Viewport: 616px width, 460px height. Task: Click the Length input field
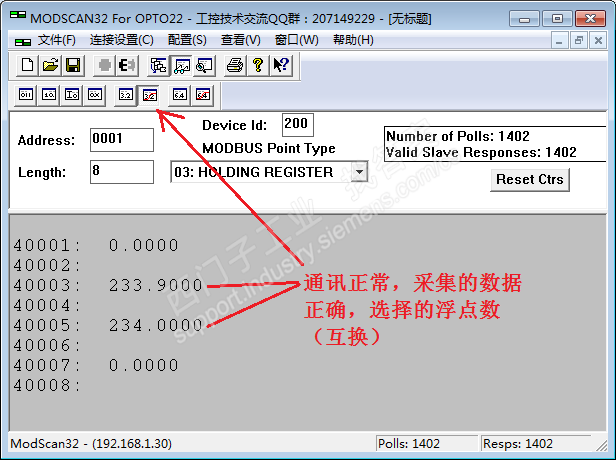[122, 172]
